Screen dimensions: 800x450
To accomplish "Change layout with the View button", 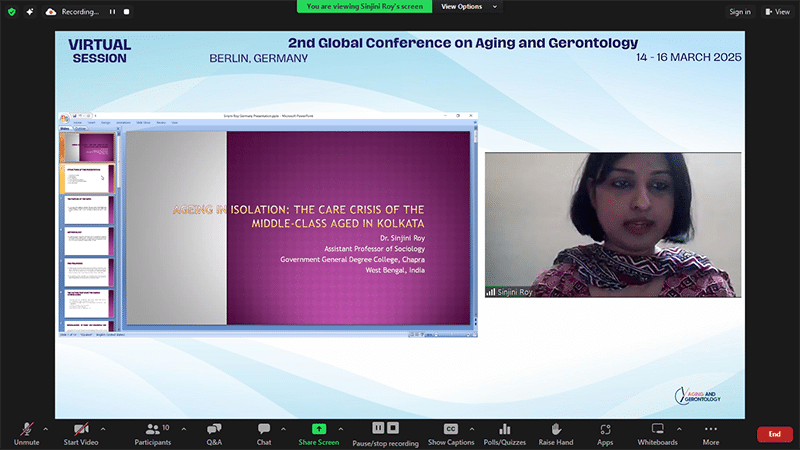I will coord(777,12).
